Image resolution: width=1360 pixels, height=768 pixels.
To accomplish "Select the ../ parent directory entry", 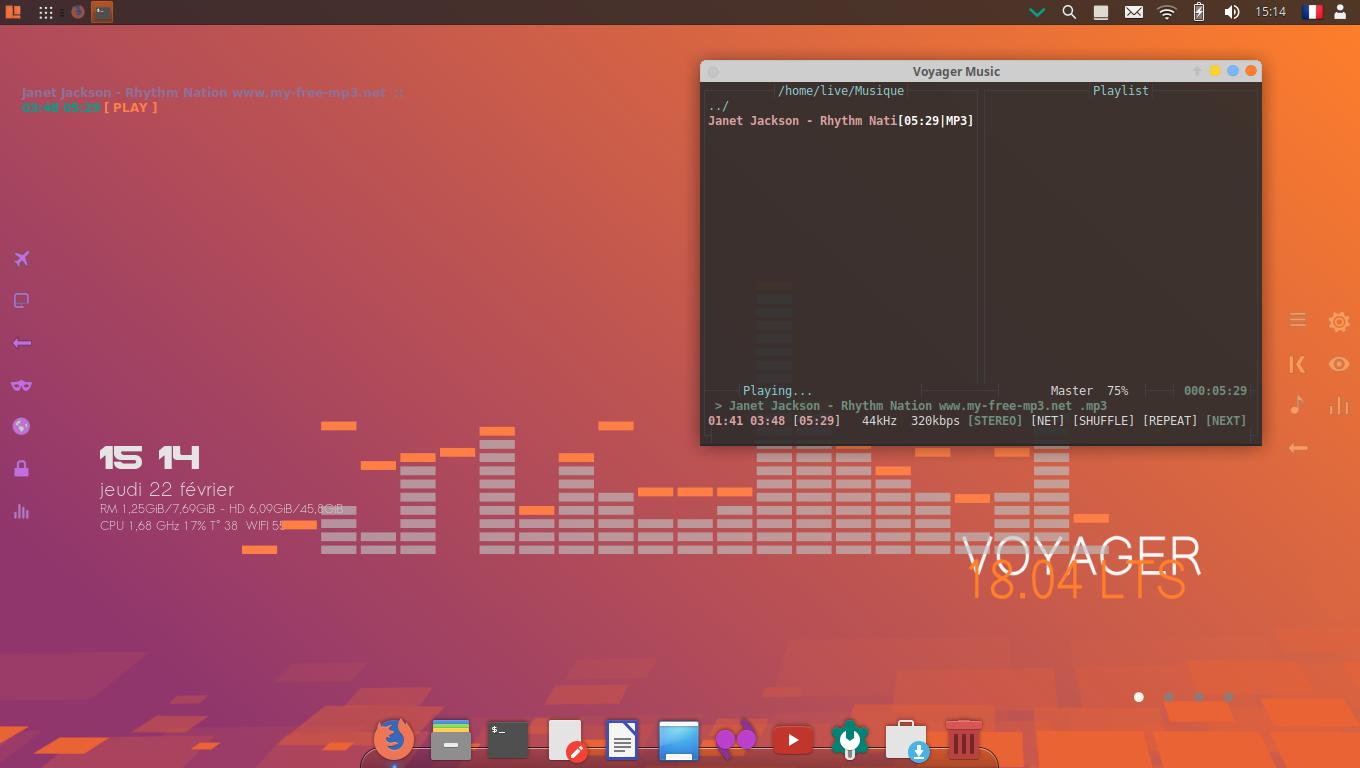I will tap(718, 106).
